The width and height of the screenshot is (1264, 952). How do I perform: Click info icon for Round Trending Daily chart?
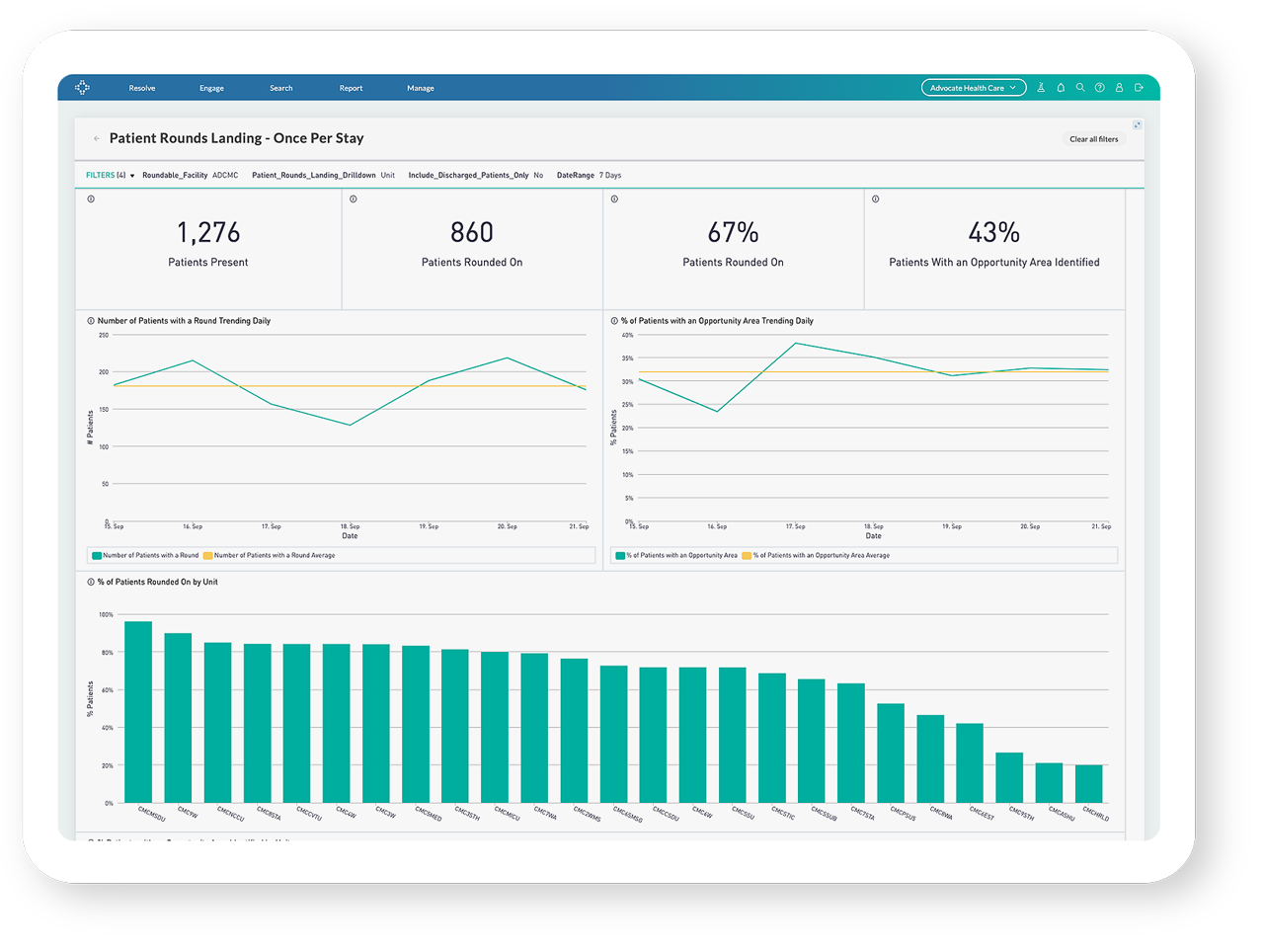click(x=91, y=321)
